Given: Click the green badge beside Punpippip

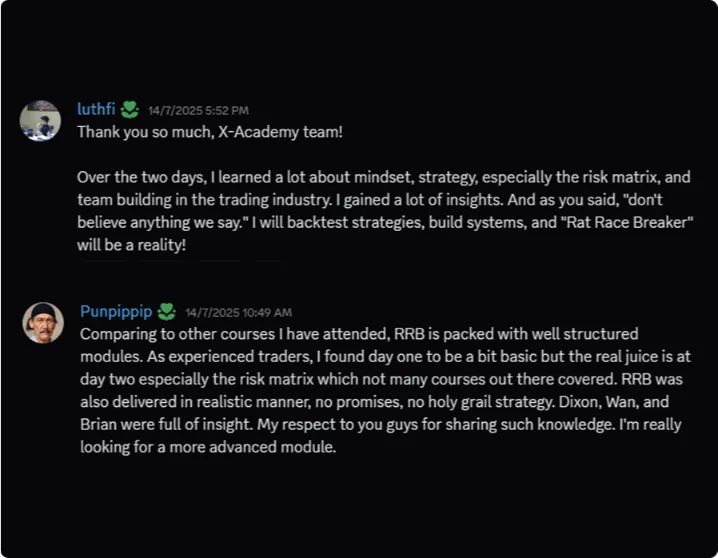Looking at the screenshot, I should coord(167,312).
